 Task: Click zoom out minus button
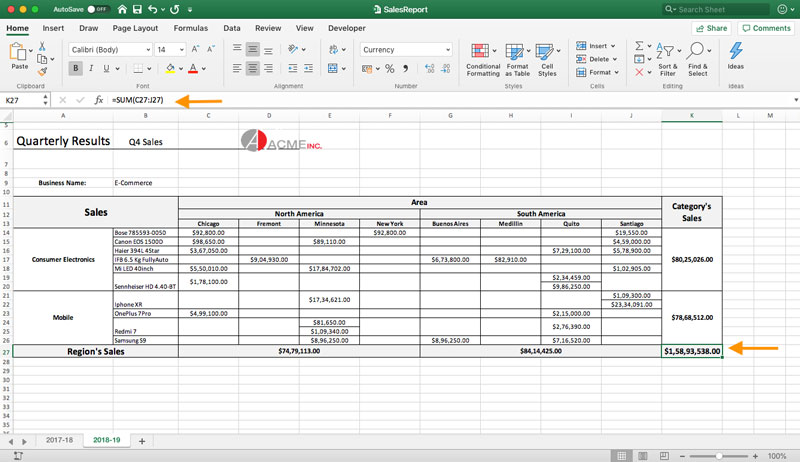pos(682,456)
